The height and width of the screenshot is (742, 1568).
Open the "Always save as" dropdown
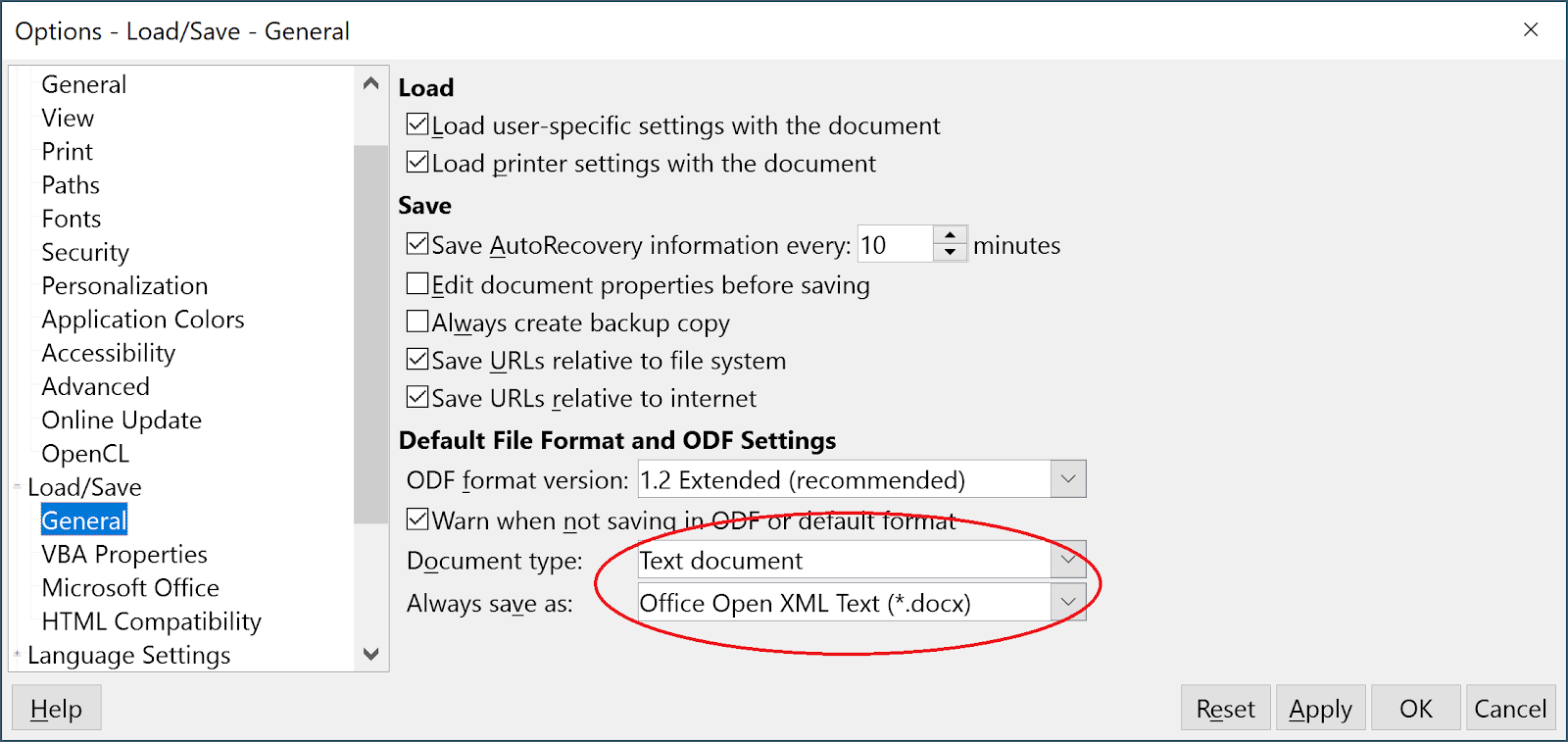coord(1068,602)
